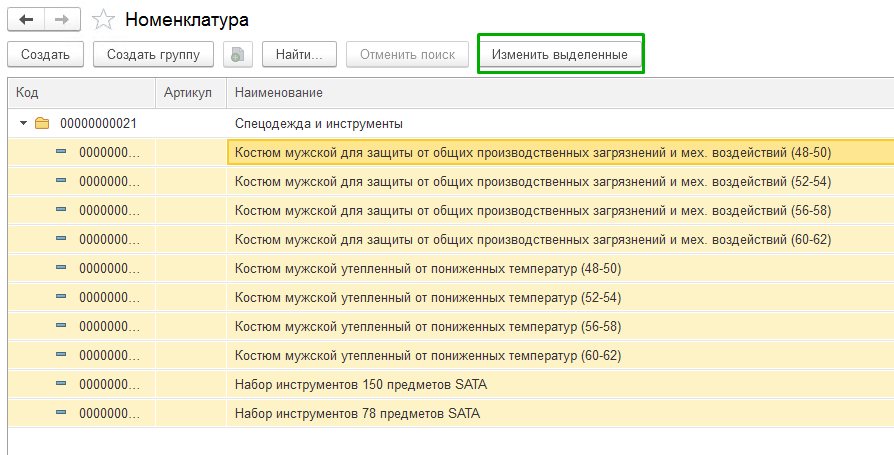The image size is (894, 455).
Task: Click the Отменить поиск button
Action: 407,55
